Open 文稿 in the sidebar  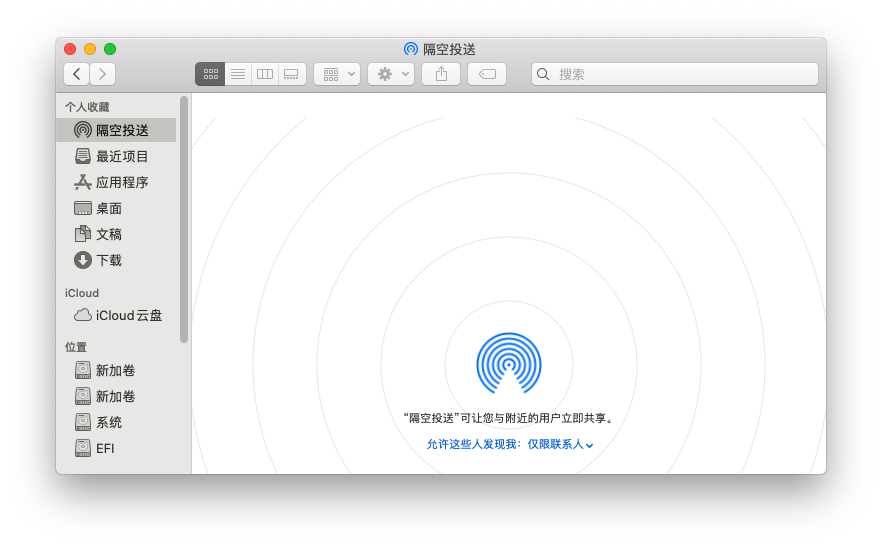(116, 234)
